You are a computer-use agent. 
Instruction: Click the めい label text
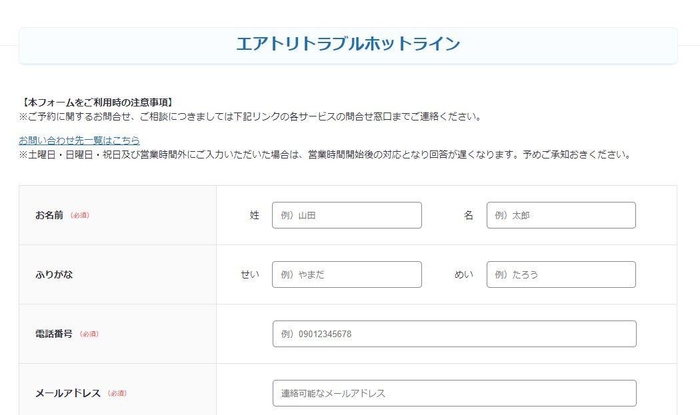coord(464,274)
